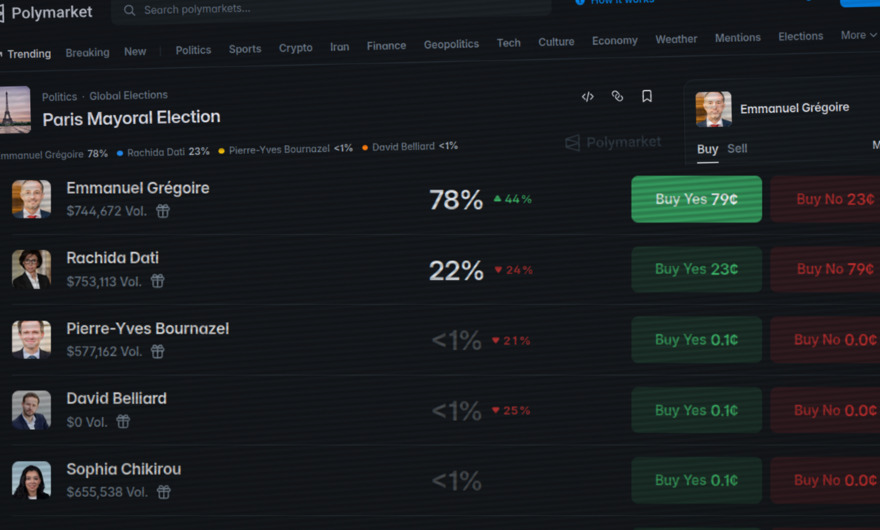
Task: Copy the market link icon
Action: click(617, 96)
